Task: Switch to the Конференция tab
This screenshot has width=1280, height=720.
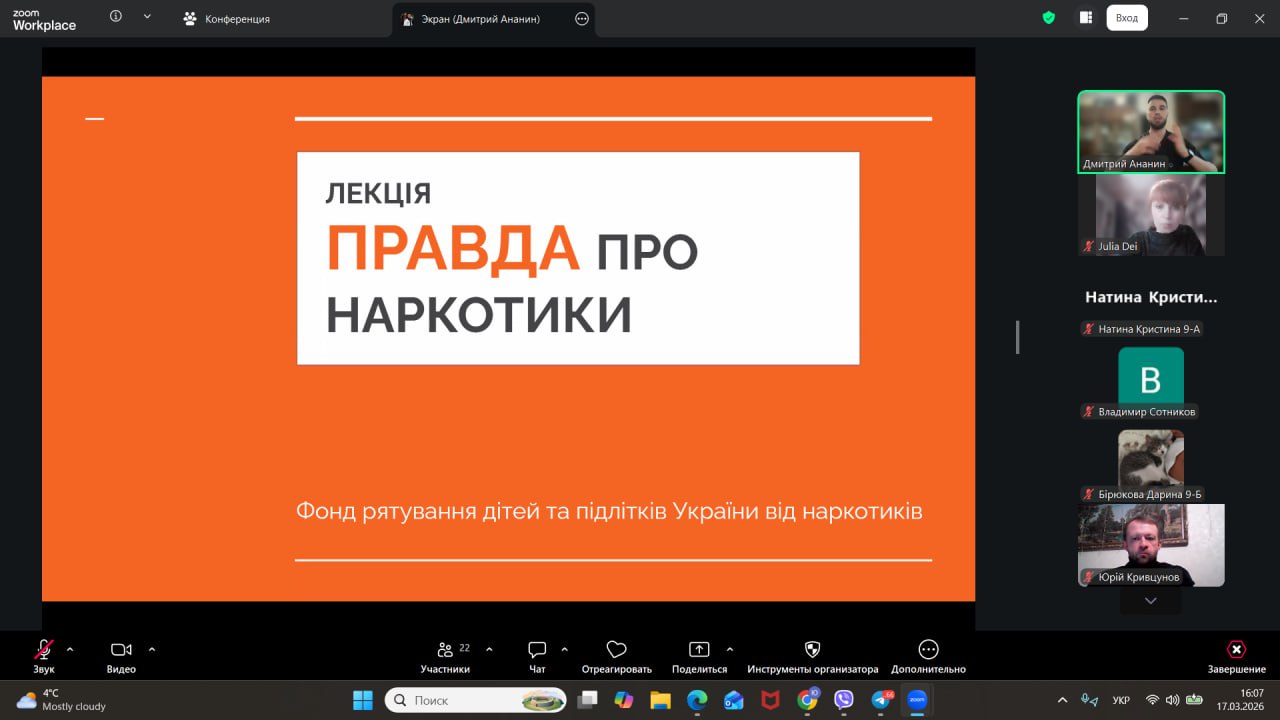Action: coord(227,19)
